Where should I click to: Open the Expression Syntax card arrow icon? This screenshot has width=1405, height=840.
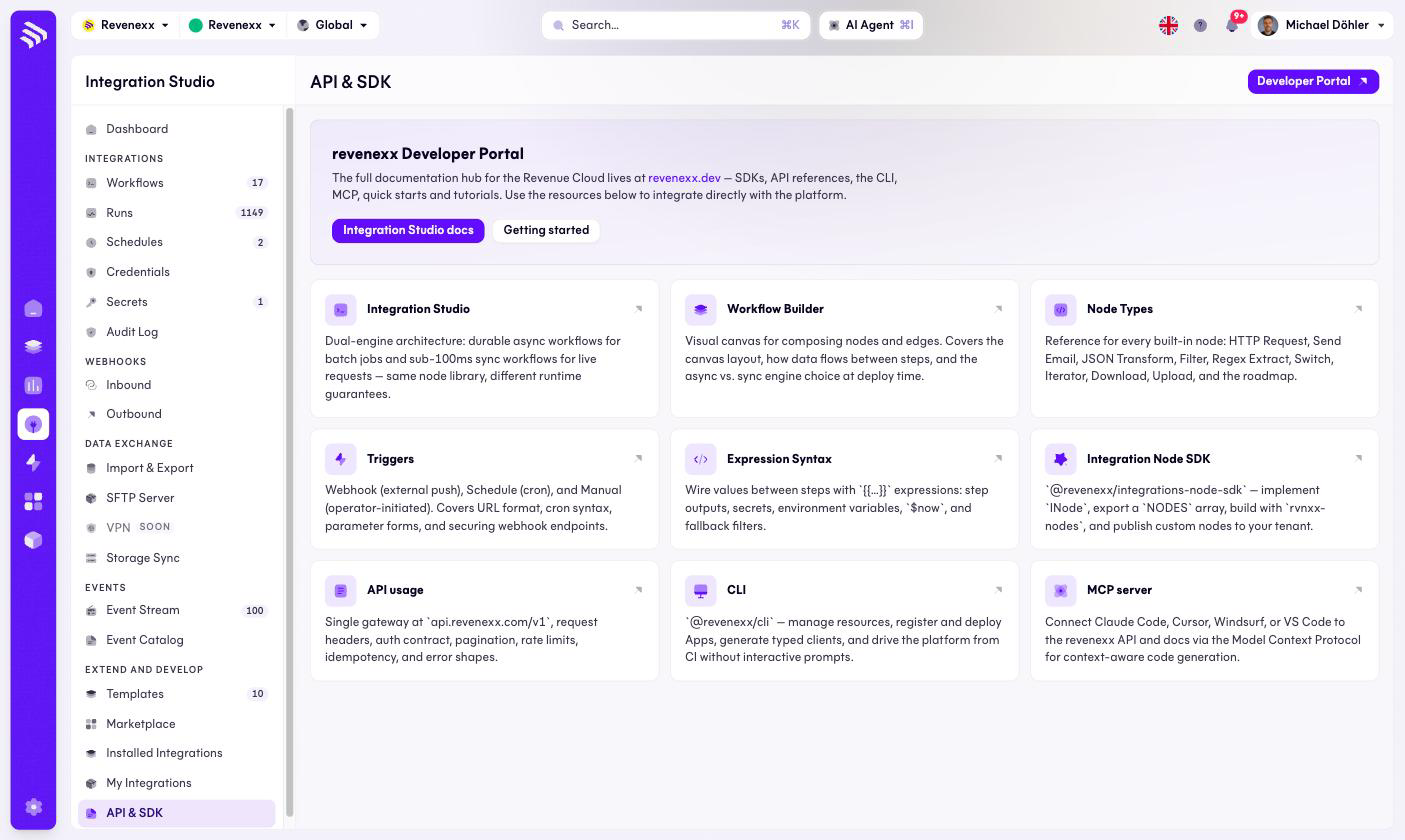pos(999,459)
